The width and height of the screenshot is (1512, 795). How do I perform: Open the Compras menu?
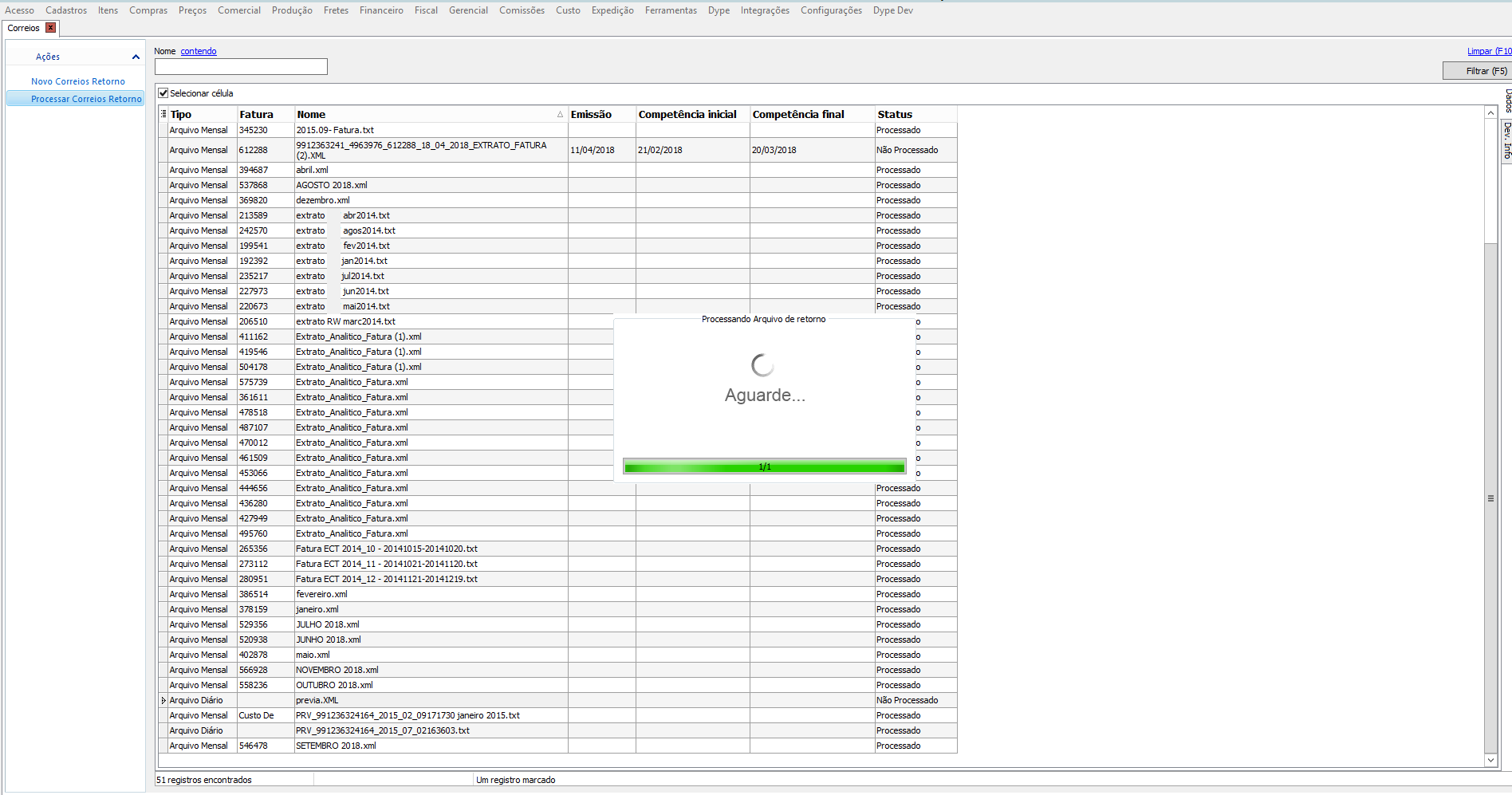148,10
